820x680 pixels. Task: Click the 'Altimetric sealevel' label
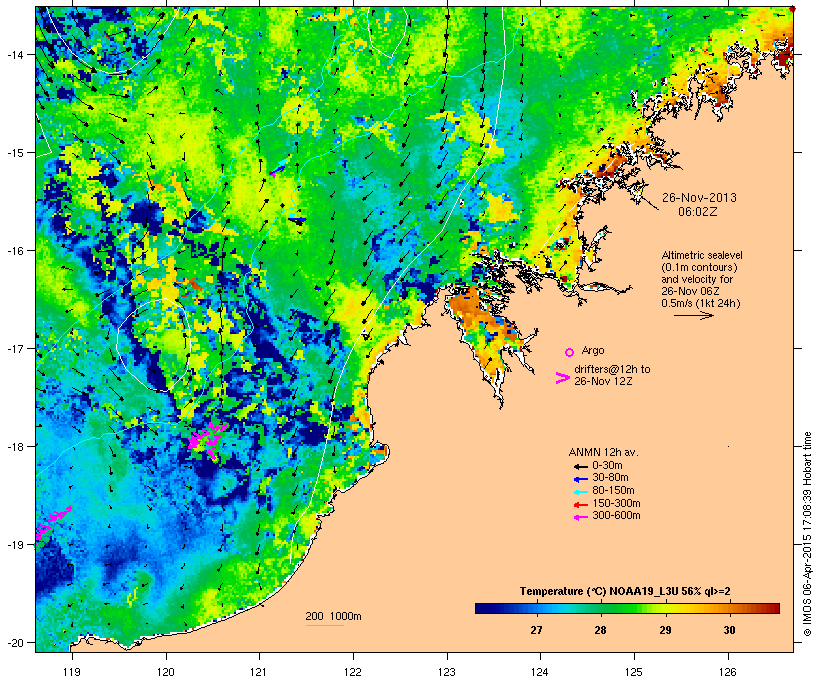[702, 255]
